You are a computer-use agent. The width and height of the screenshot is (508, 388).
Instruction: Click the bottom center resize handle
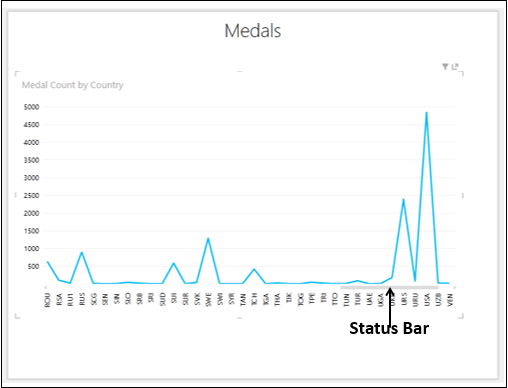tap(239, 318)
